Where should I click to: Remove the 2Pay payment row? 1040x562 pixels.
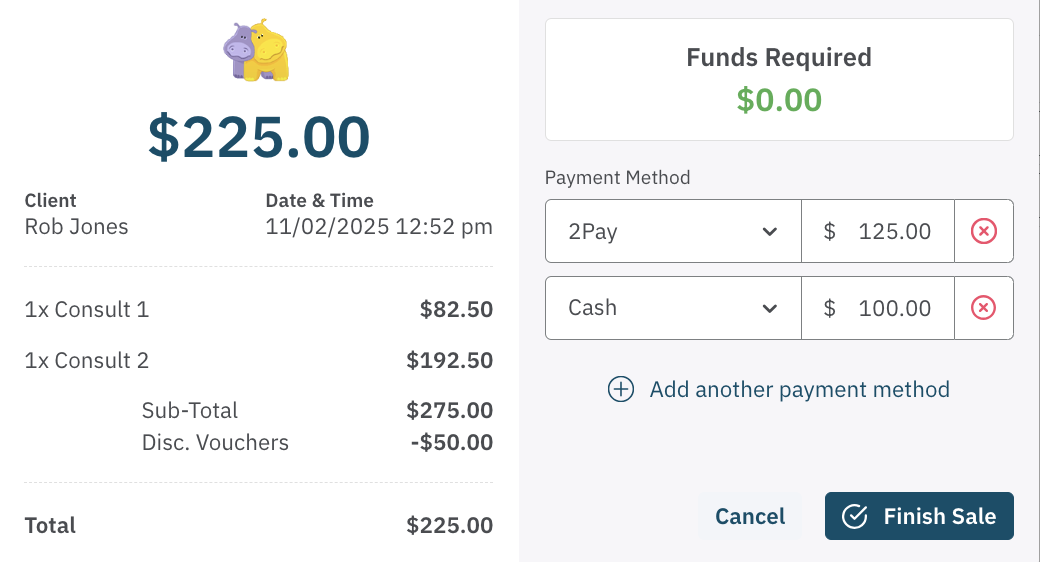point(984,232)
